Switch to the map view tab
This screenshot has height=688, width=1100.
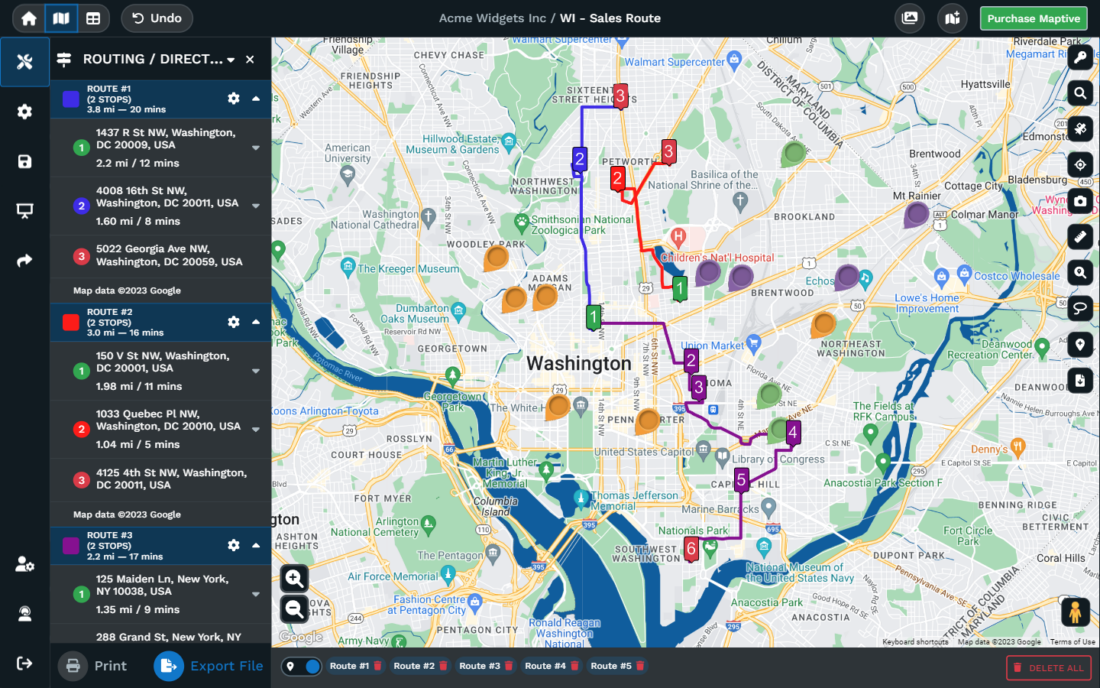62,18
